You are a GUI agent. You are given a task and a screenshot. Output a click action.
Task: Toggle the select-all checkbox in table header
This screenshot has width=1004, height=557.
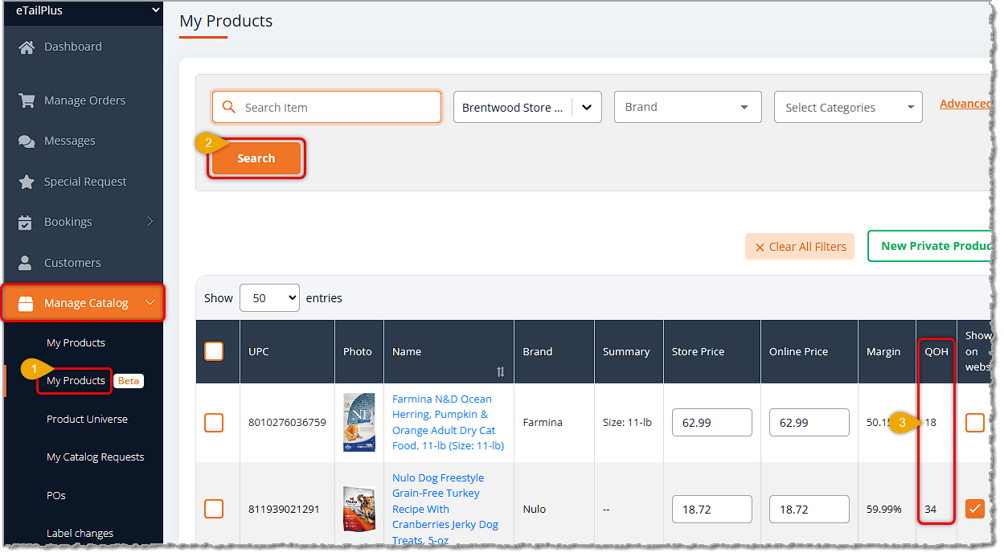click(214, 351)
